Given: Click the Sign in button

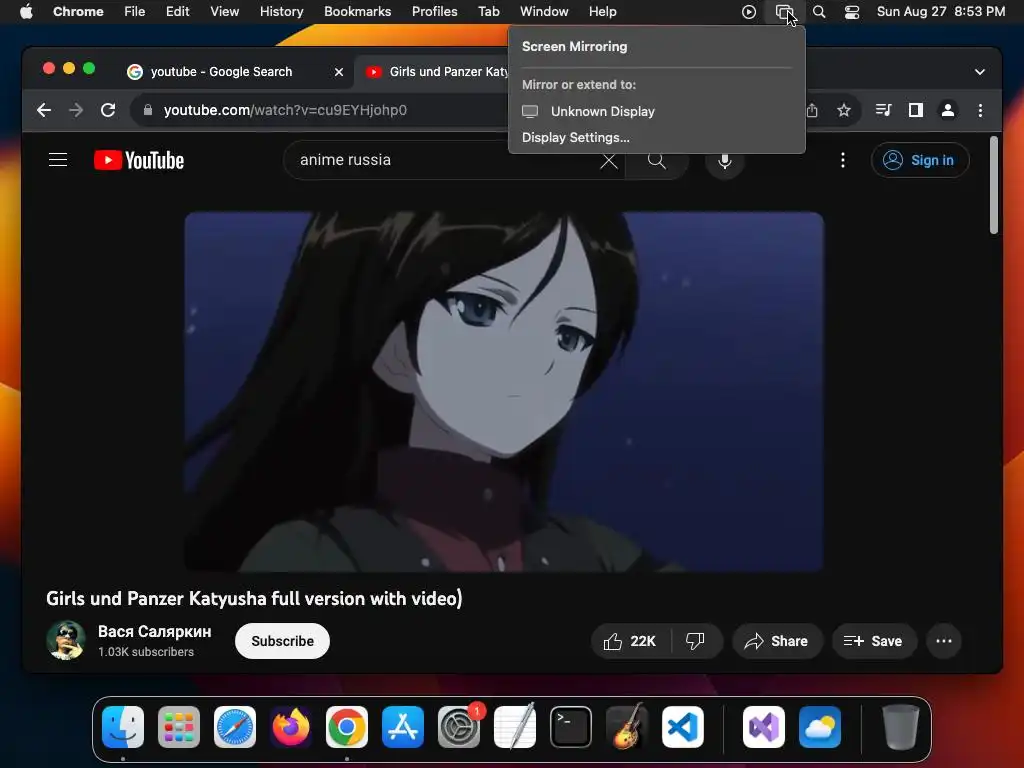Looking at the screenshot, I should tap(920, 160).
